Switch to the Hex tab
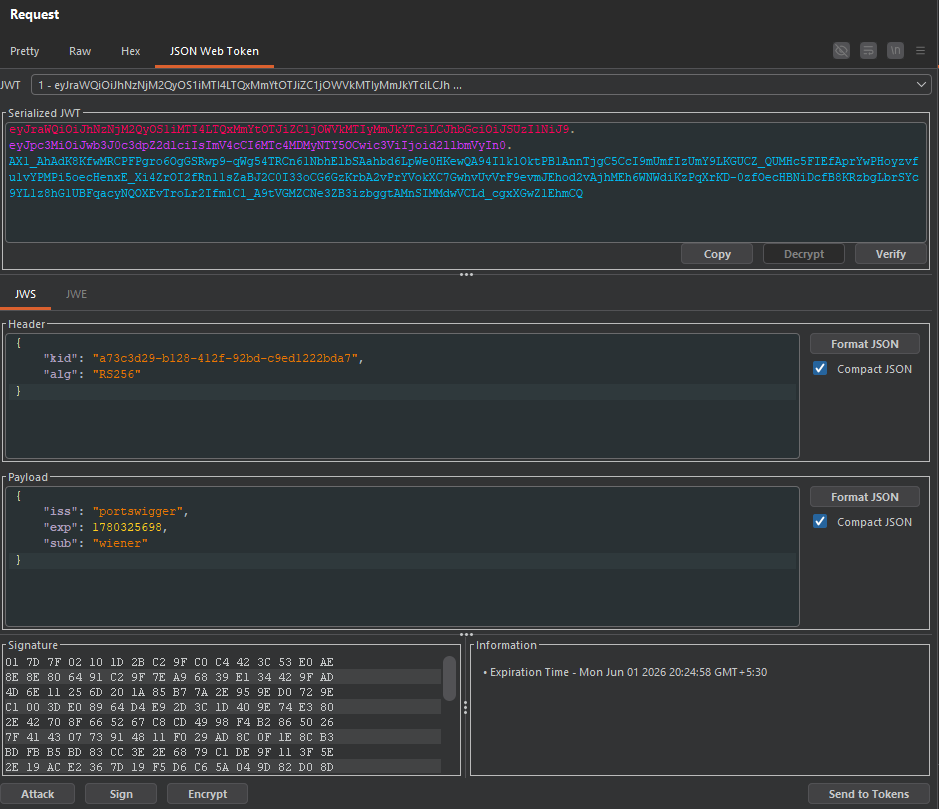939x809 pixels. pos(131,51)
